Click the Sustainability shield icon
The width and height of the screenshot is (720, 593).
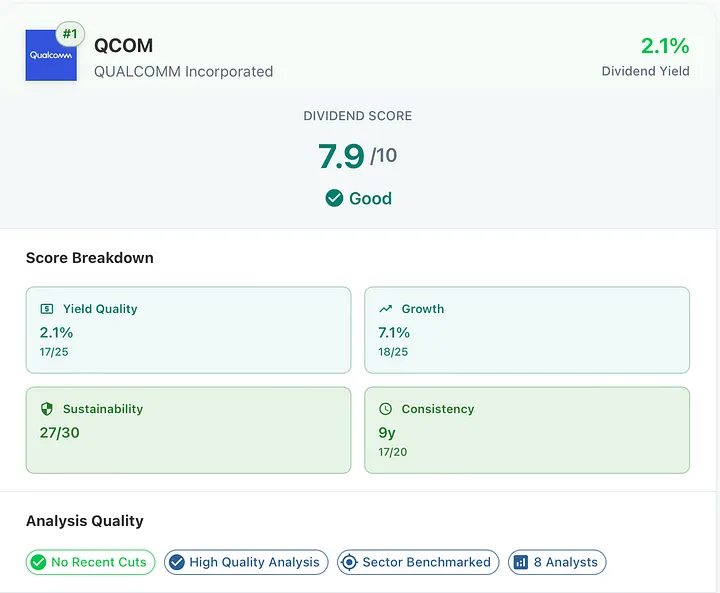click(x=47, y=409)
